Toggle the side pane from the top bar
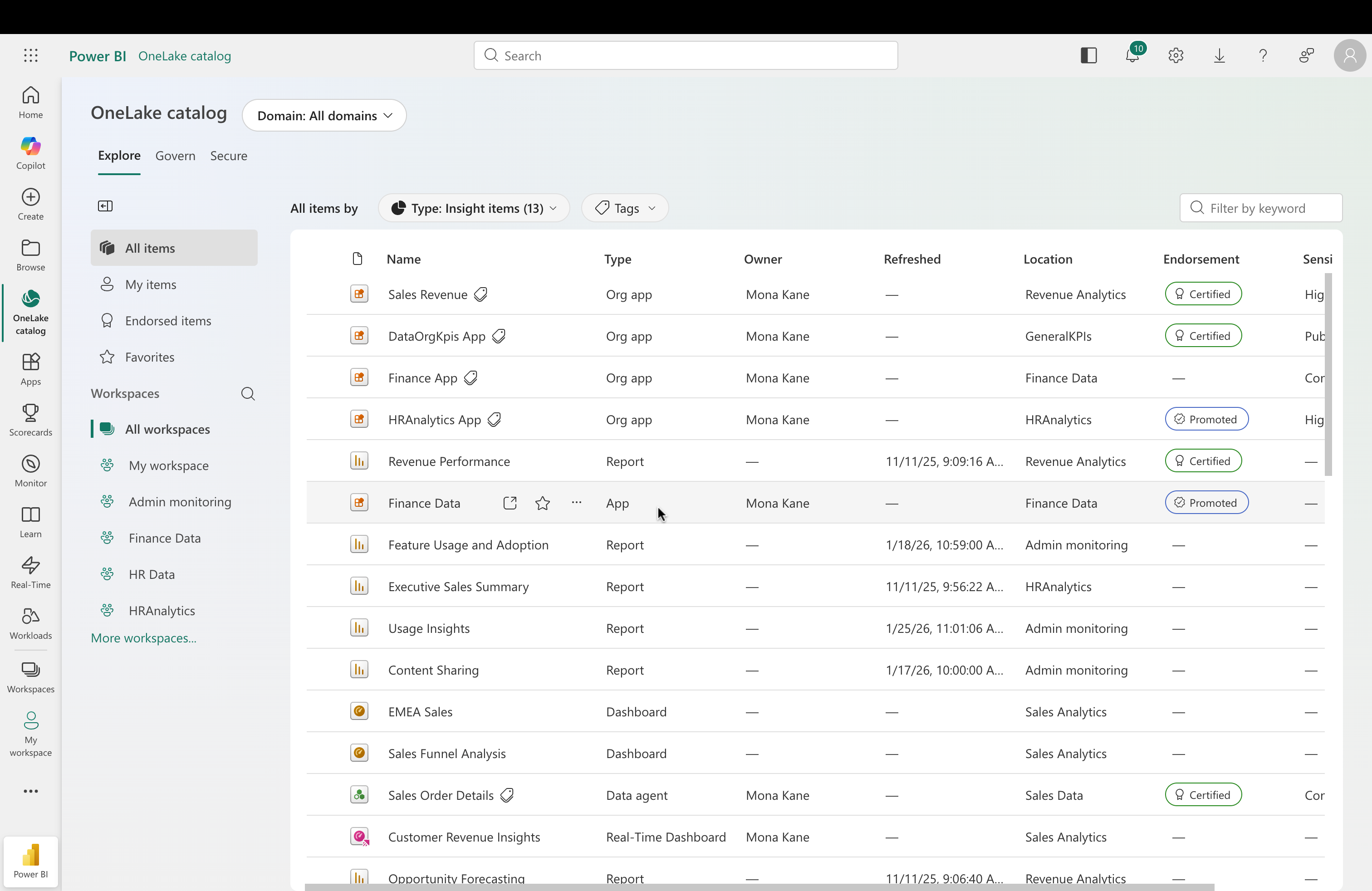 (x=1089, y=55)
